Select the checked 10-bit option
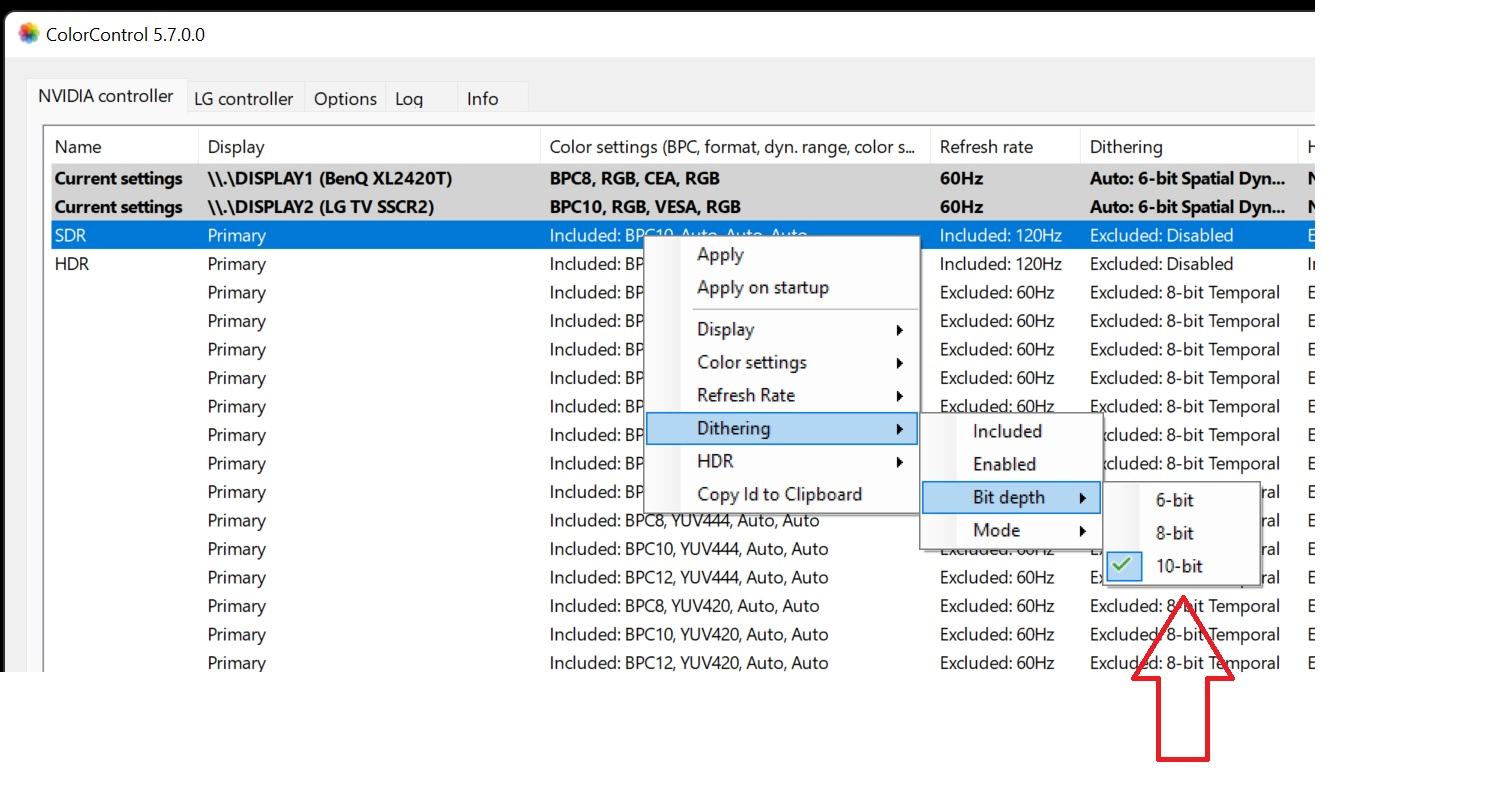Screen dimensions: 1488x810 [1183, 566]
